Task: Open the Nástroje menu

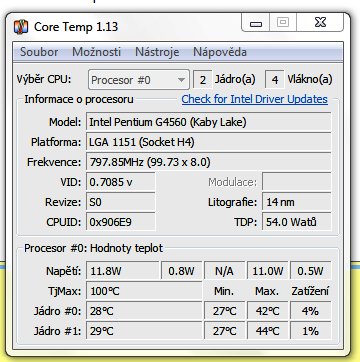Action: 157,52
